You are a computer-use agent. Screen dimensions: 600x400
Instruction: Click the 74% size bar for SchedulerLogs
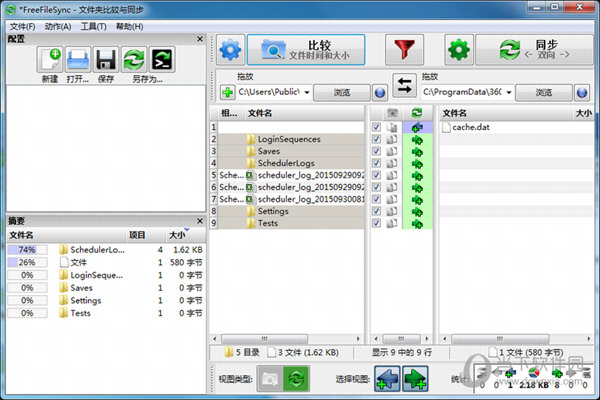coord(27,250)
